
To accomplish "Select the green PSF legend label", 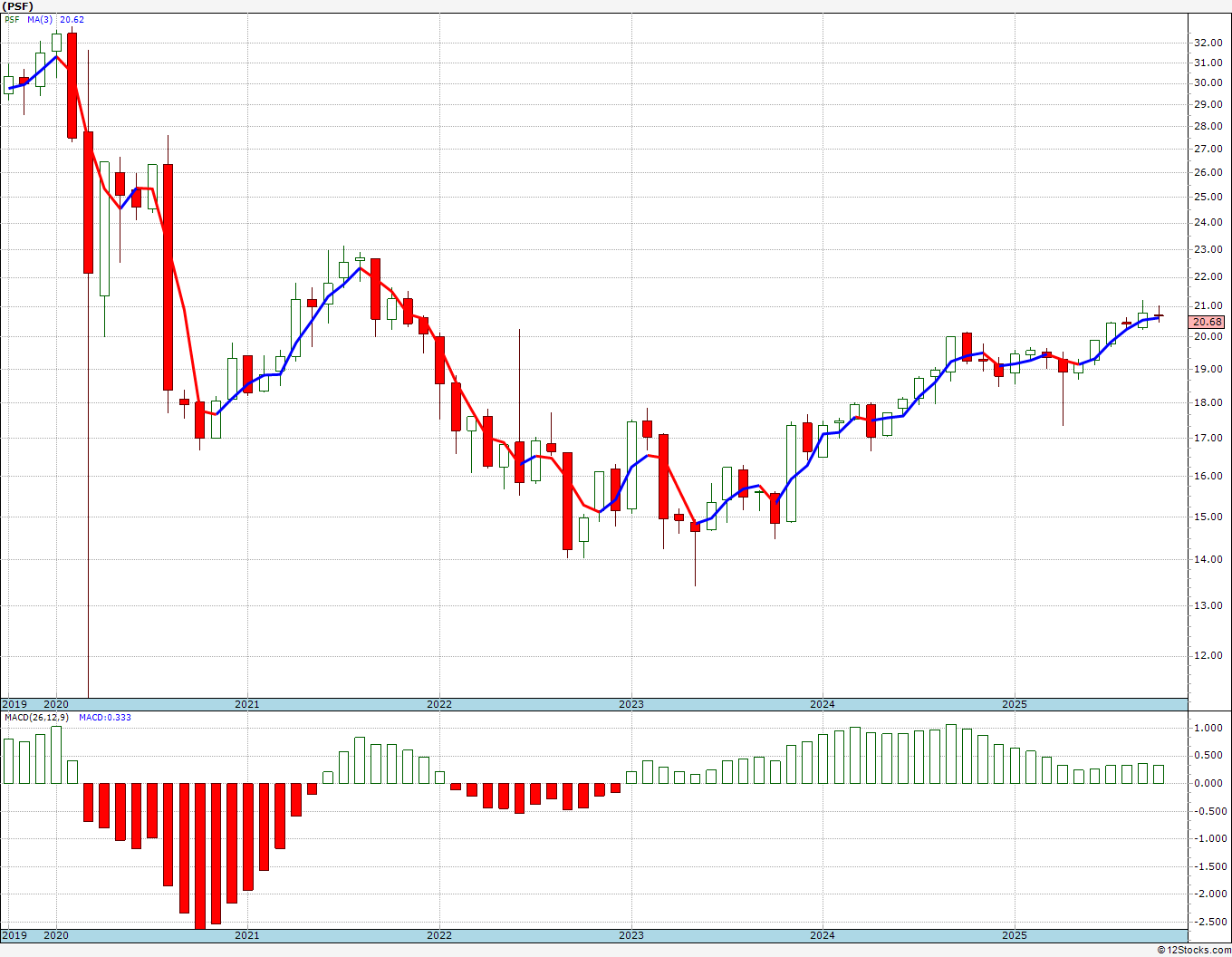I will 12,19.
